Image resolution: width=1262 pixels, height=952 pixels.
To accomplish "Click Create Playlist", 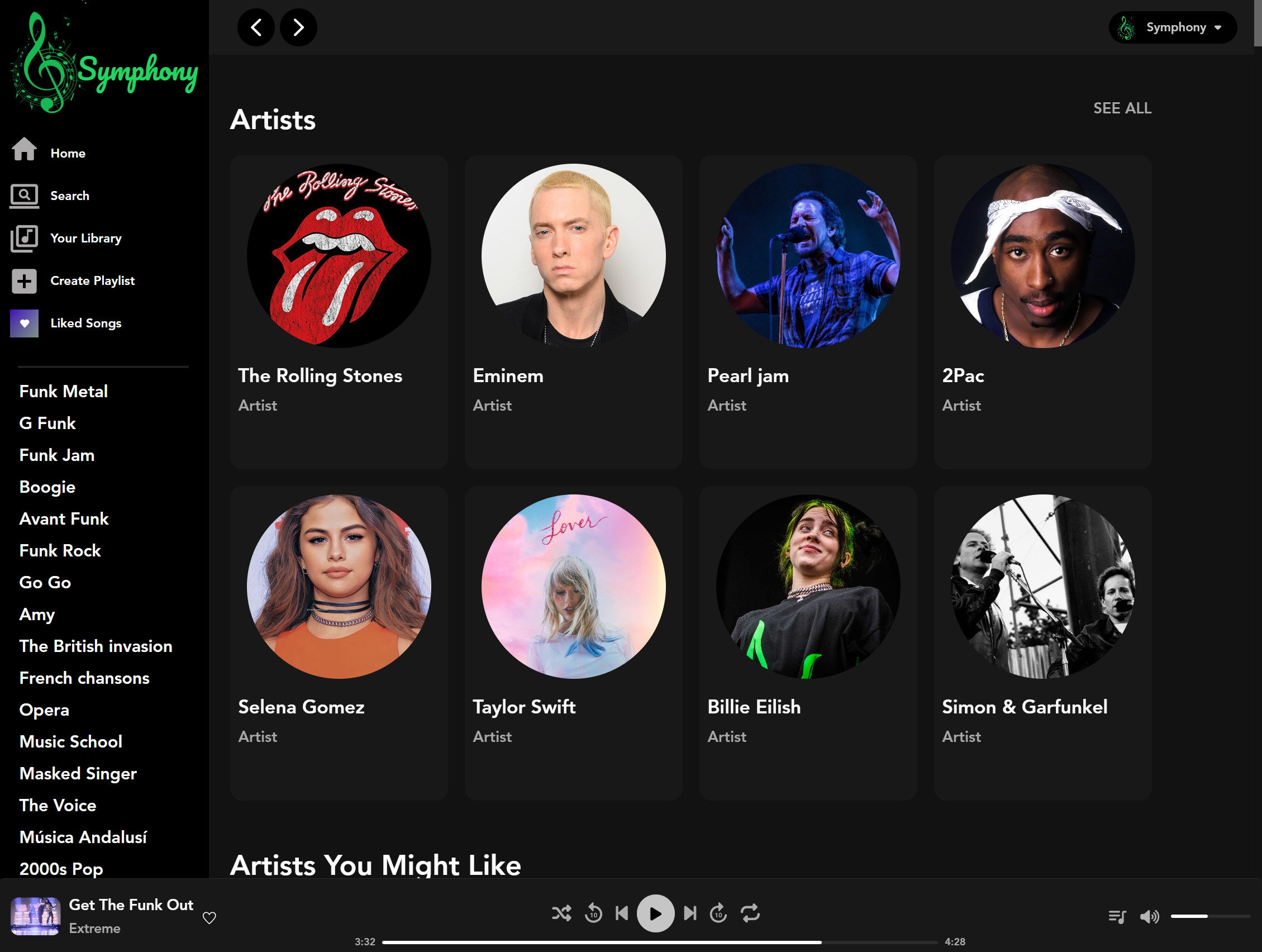I will (x=92, y=280).
